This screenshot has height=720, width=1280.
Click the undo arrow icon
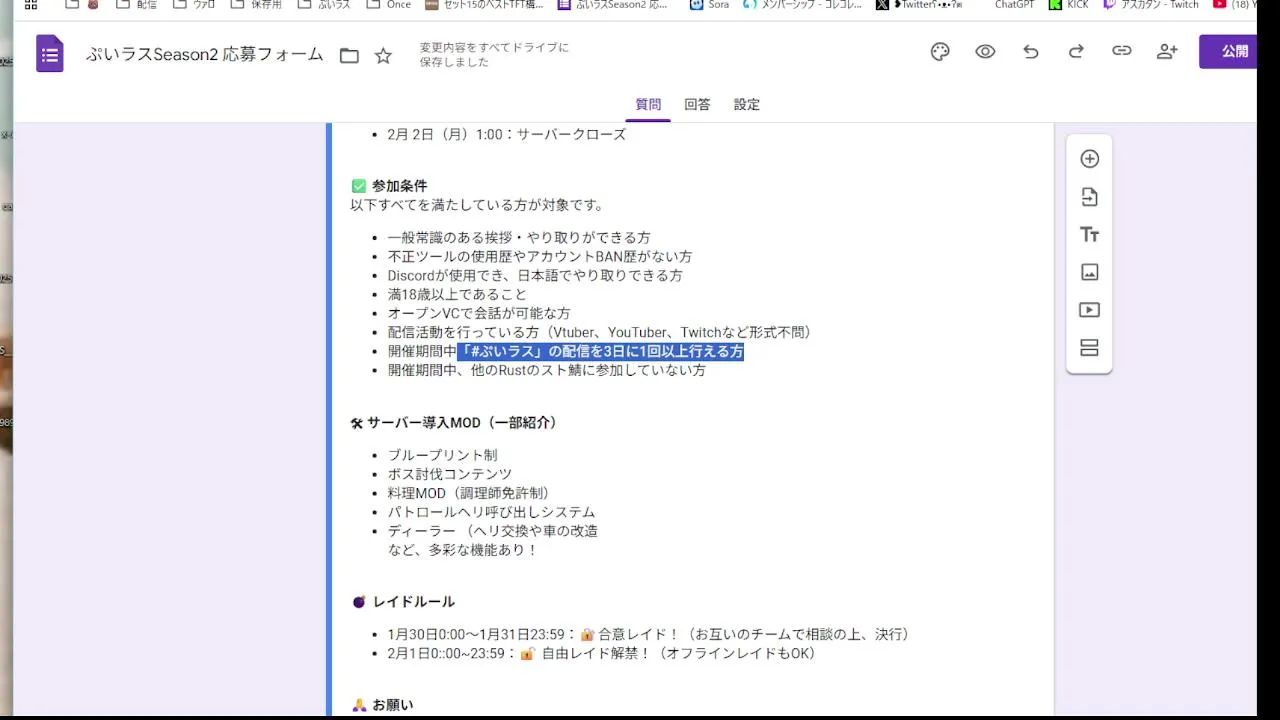coord(1031,52)
